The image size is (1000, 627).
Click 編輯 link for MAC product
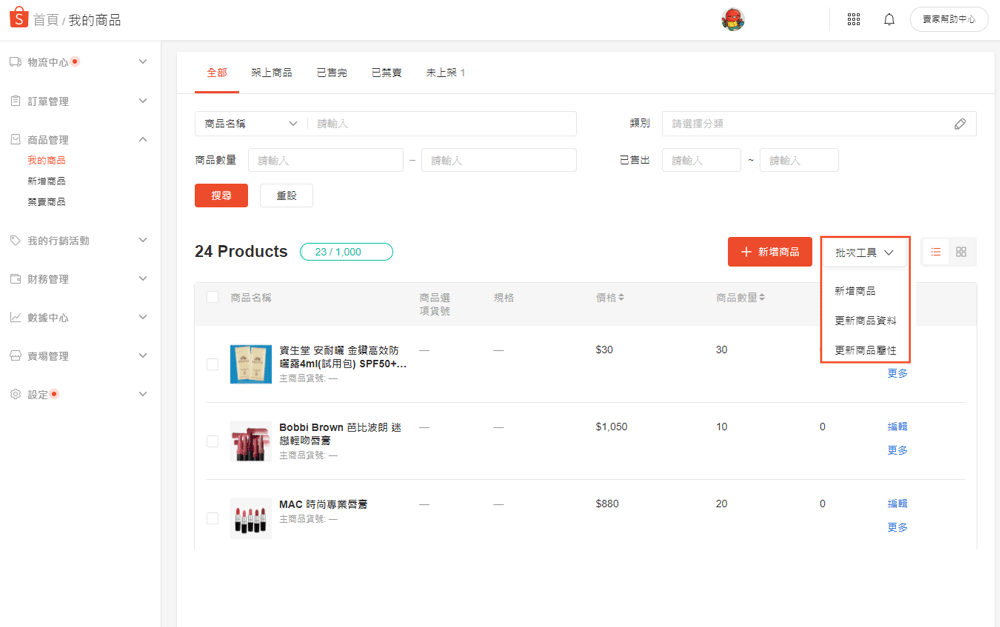click(x=897, y=504)
